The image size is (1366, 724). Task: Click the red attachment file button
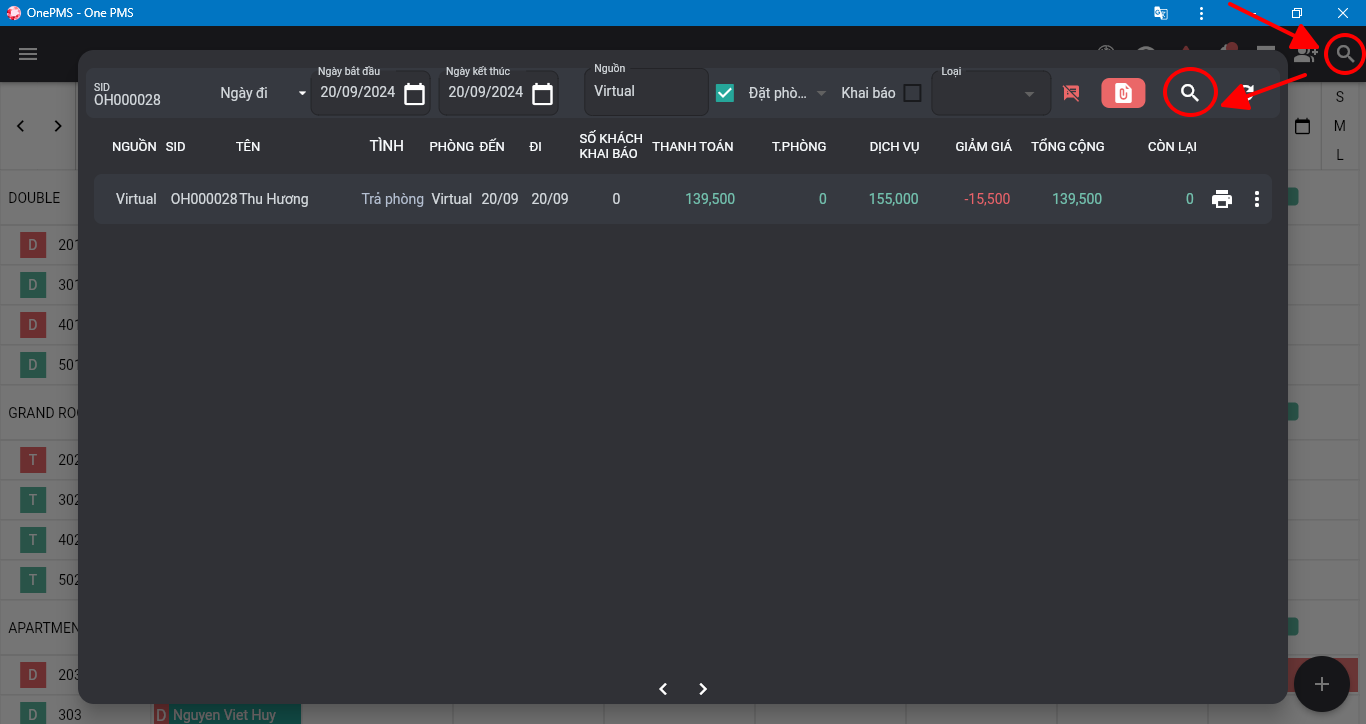pyautogui.click(x=1123, y=93)
